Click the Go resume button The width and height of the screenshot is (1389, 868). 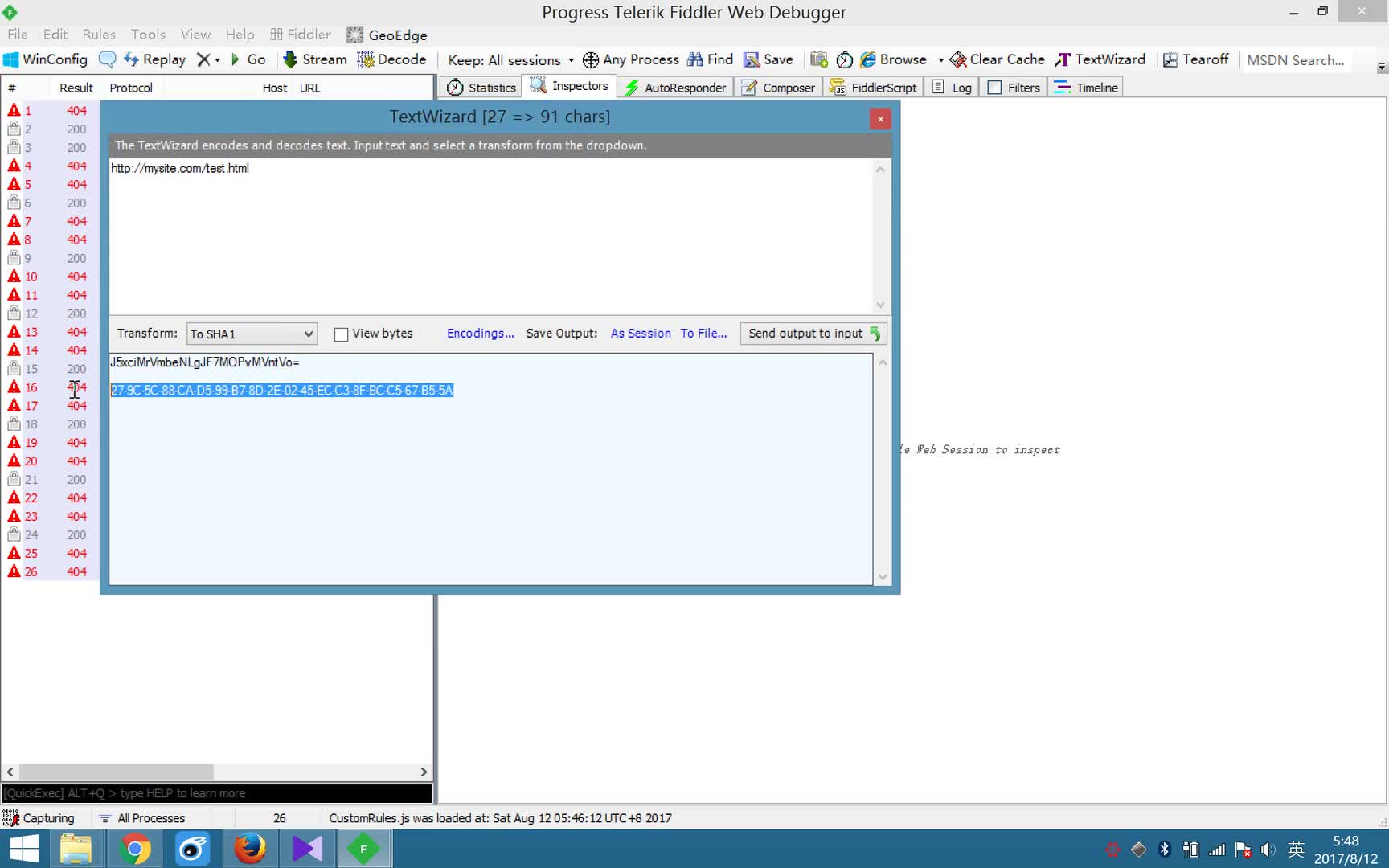coord(248,59)
